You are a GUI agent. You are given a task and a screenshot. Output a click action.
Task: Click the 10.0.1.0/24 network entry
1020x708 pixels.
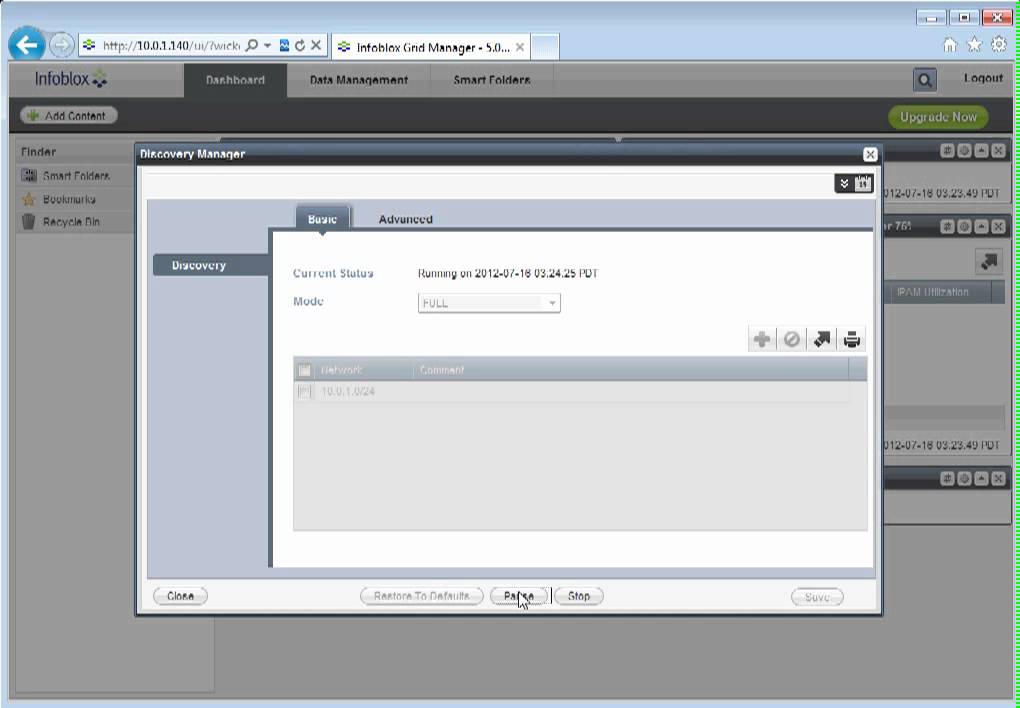[x=348, y=392]
